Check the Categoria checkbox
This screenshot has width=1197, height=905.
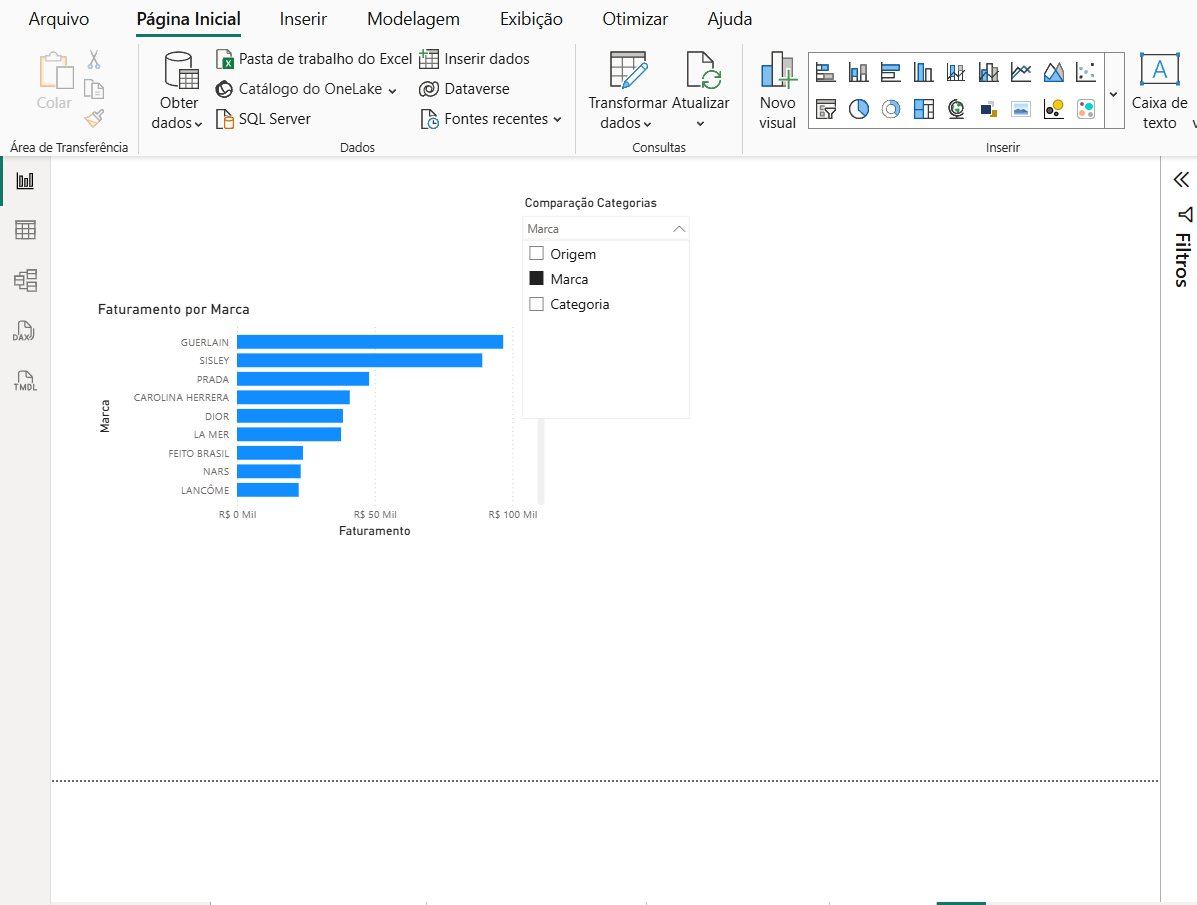[537, 304]
